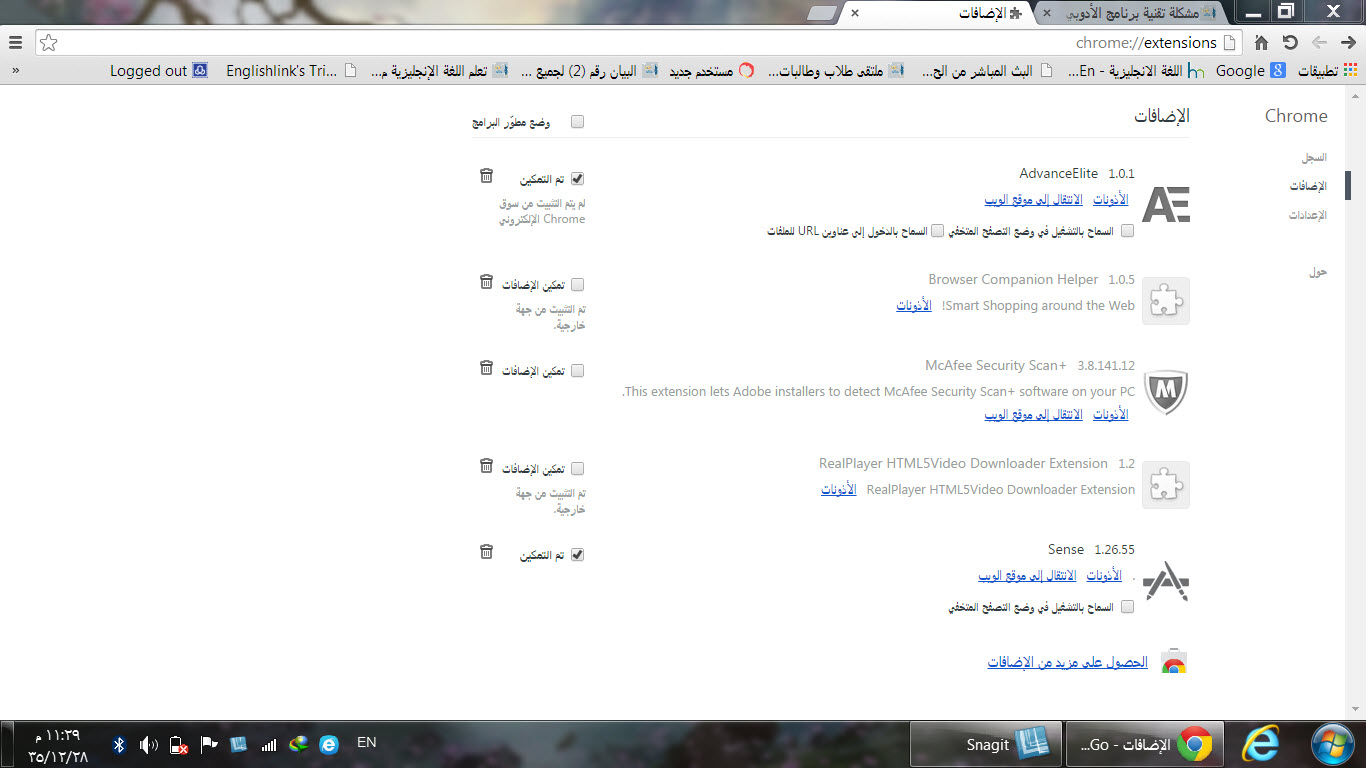
Task: Uncheck the enabled checkbox for AdvanceElite
Action: click(577, 179)
